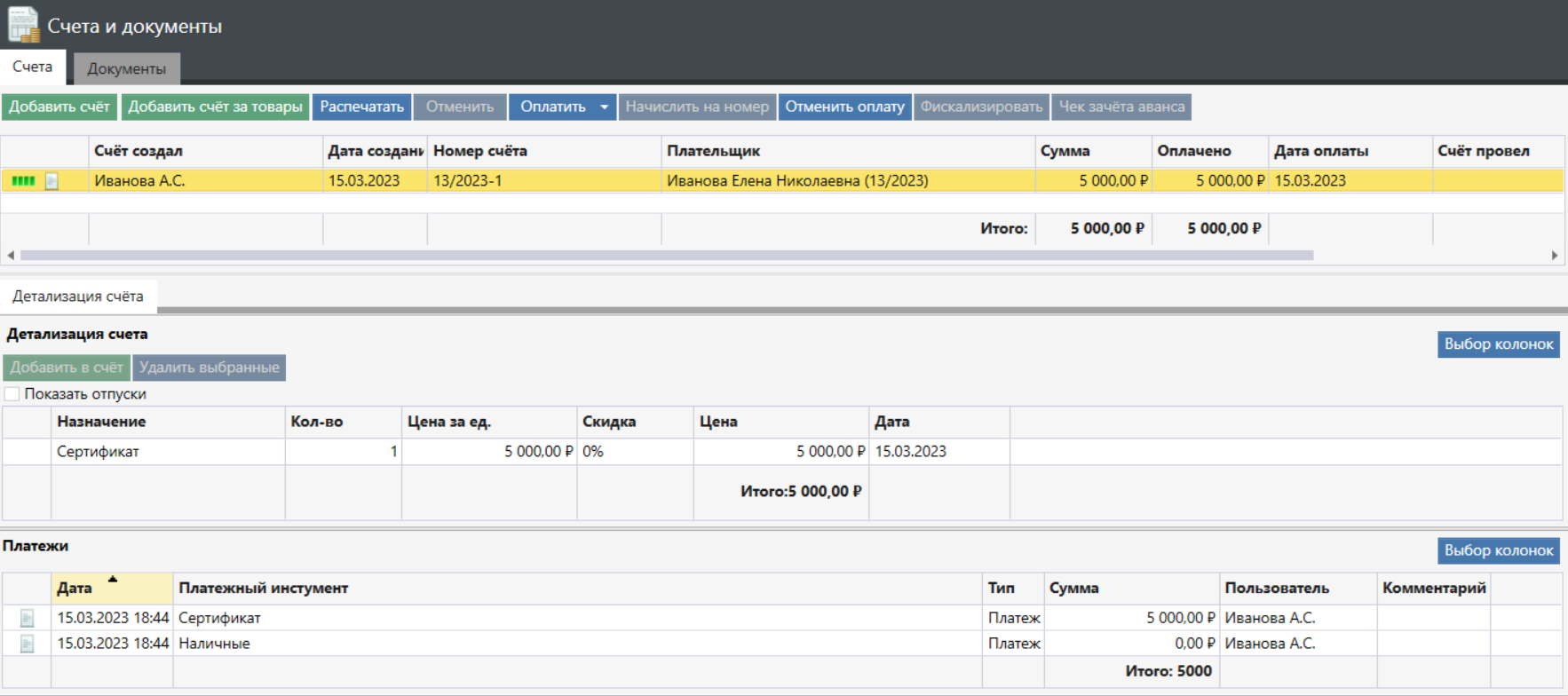Click the Счета и документы app icon
This screenshot has width=1568, height=696.
tap(23, 25)
